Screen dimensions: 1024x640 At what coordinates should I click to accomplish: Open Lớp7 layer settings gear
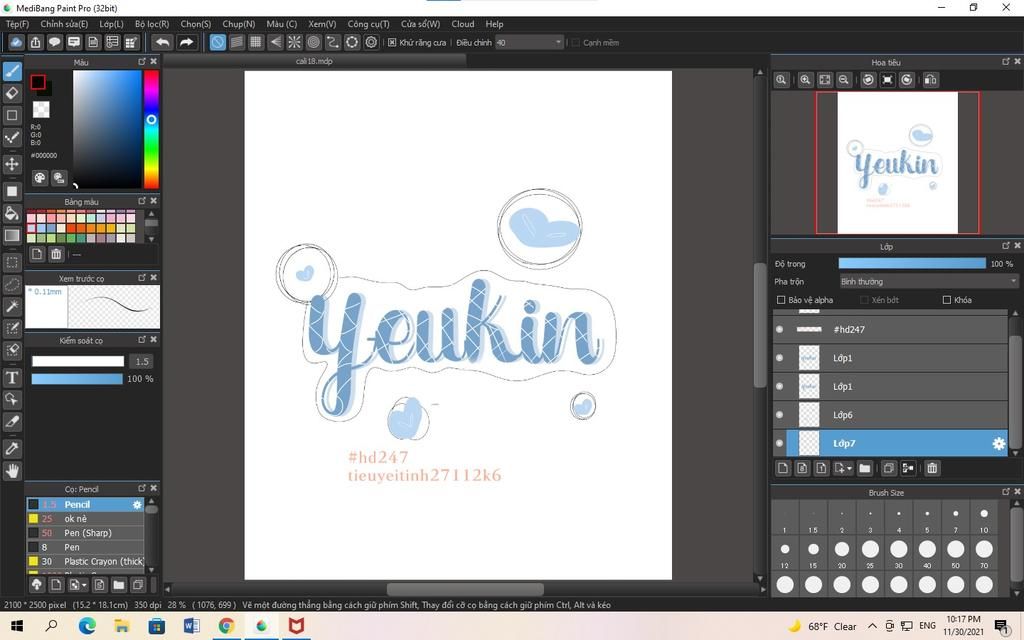tap(999, 443)
